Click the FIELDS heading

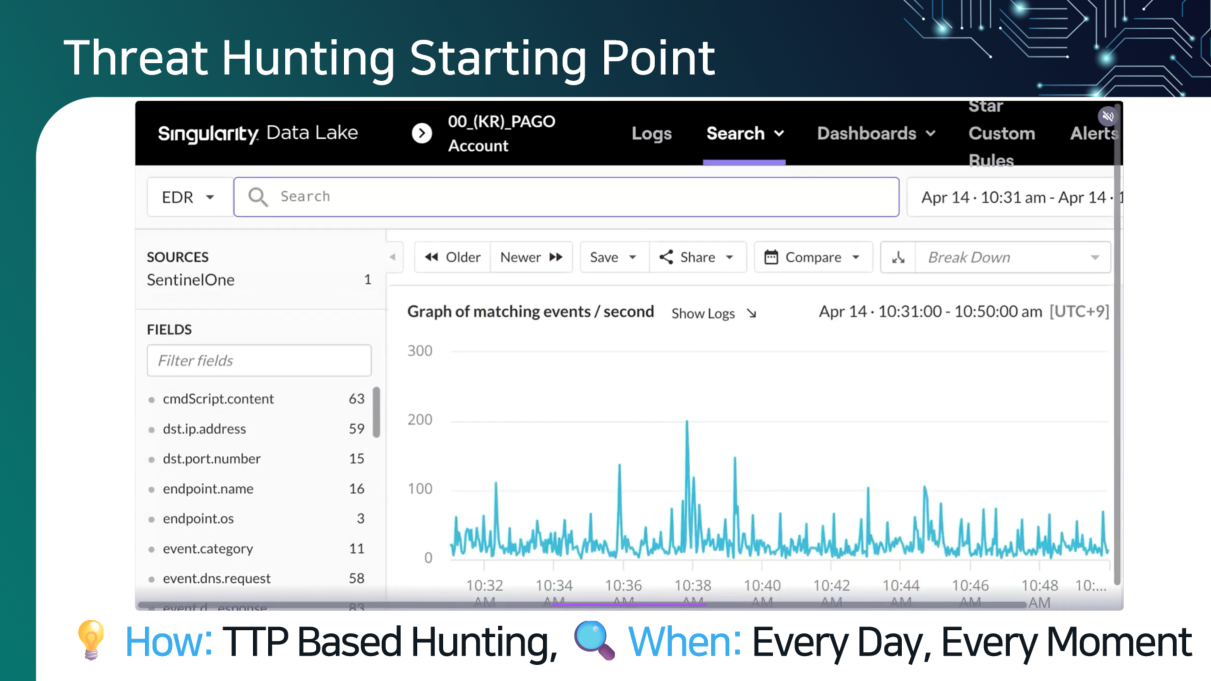[169, 329]
